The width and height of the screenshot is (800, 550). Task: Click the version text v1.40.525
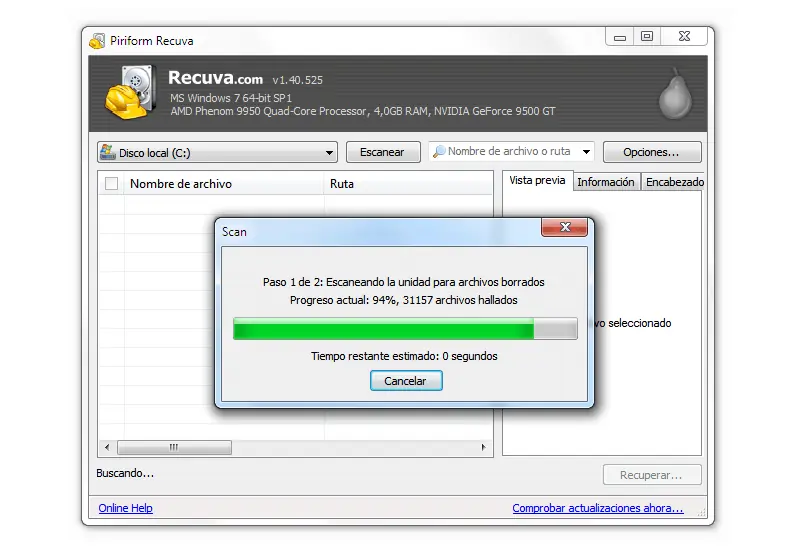(x=297, y=80)
